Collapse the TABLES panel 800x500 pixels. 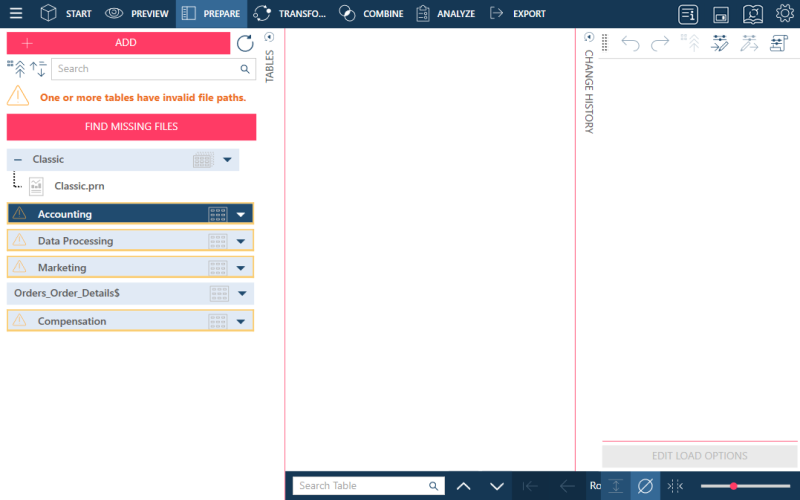click(269, 37)
